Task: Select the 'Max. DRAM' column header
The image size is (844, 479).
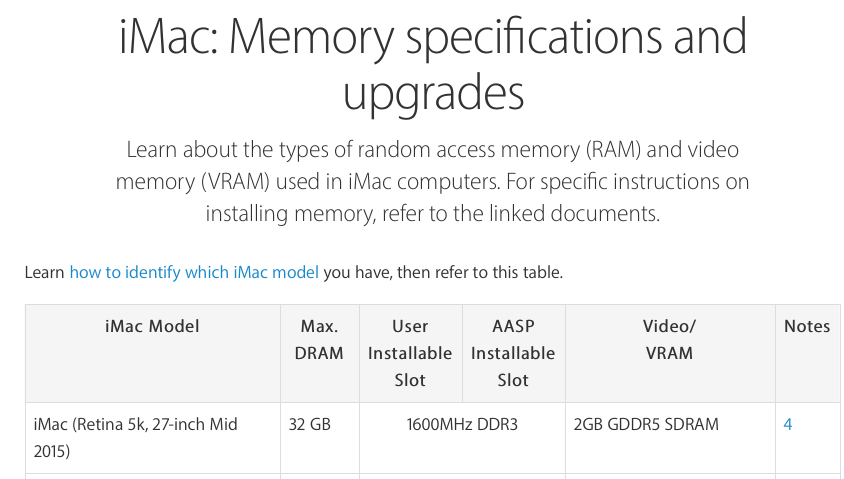Action: [x=319, y=340]
